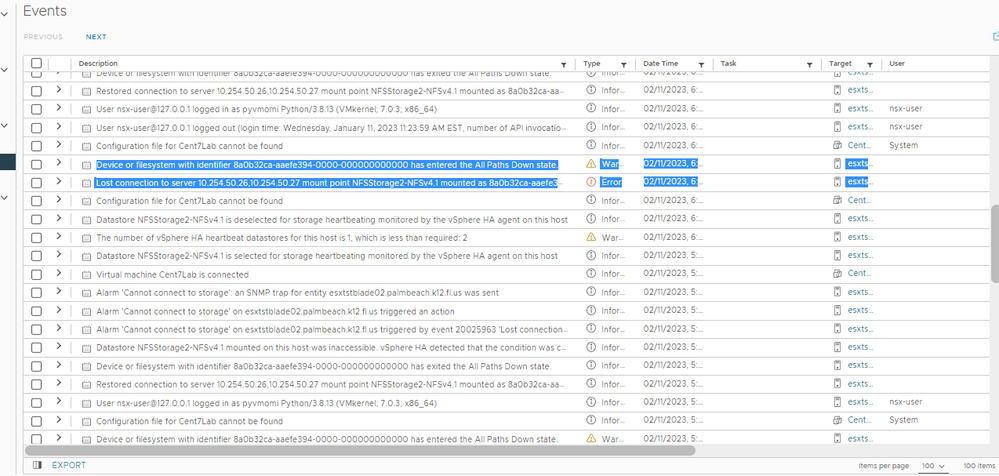Open column picker icon beside Export
This screenshot has width=999, height=476.
click(x=37, y=465)
